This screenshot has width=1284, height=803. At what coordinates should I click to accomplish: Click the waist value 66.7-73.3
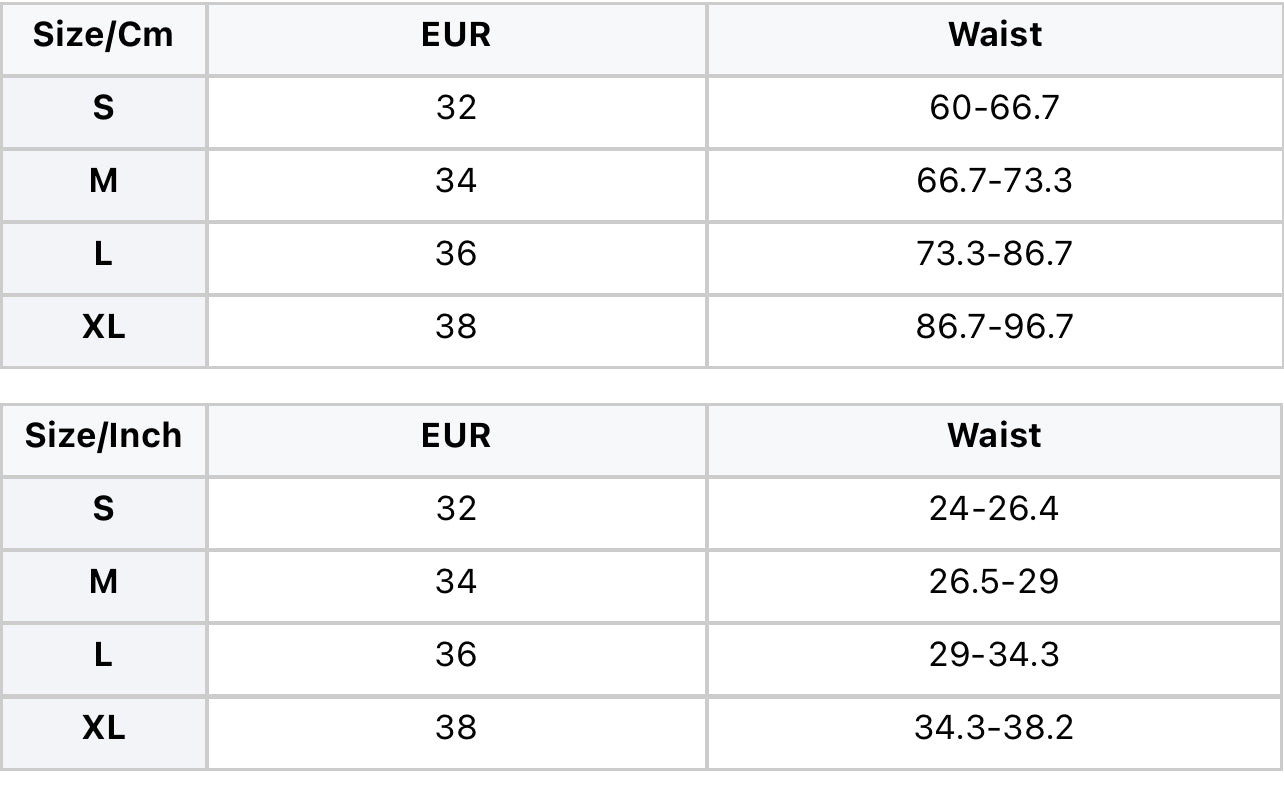coord(995,181)
